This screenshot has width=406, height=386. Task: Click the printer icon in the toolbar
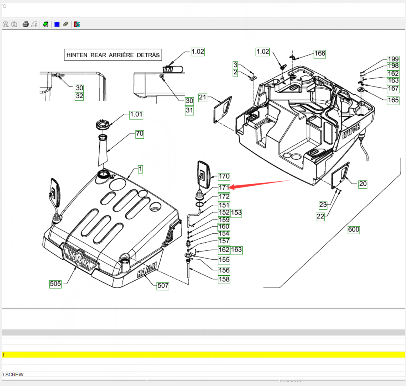point(26,24)
